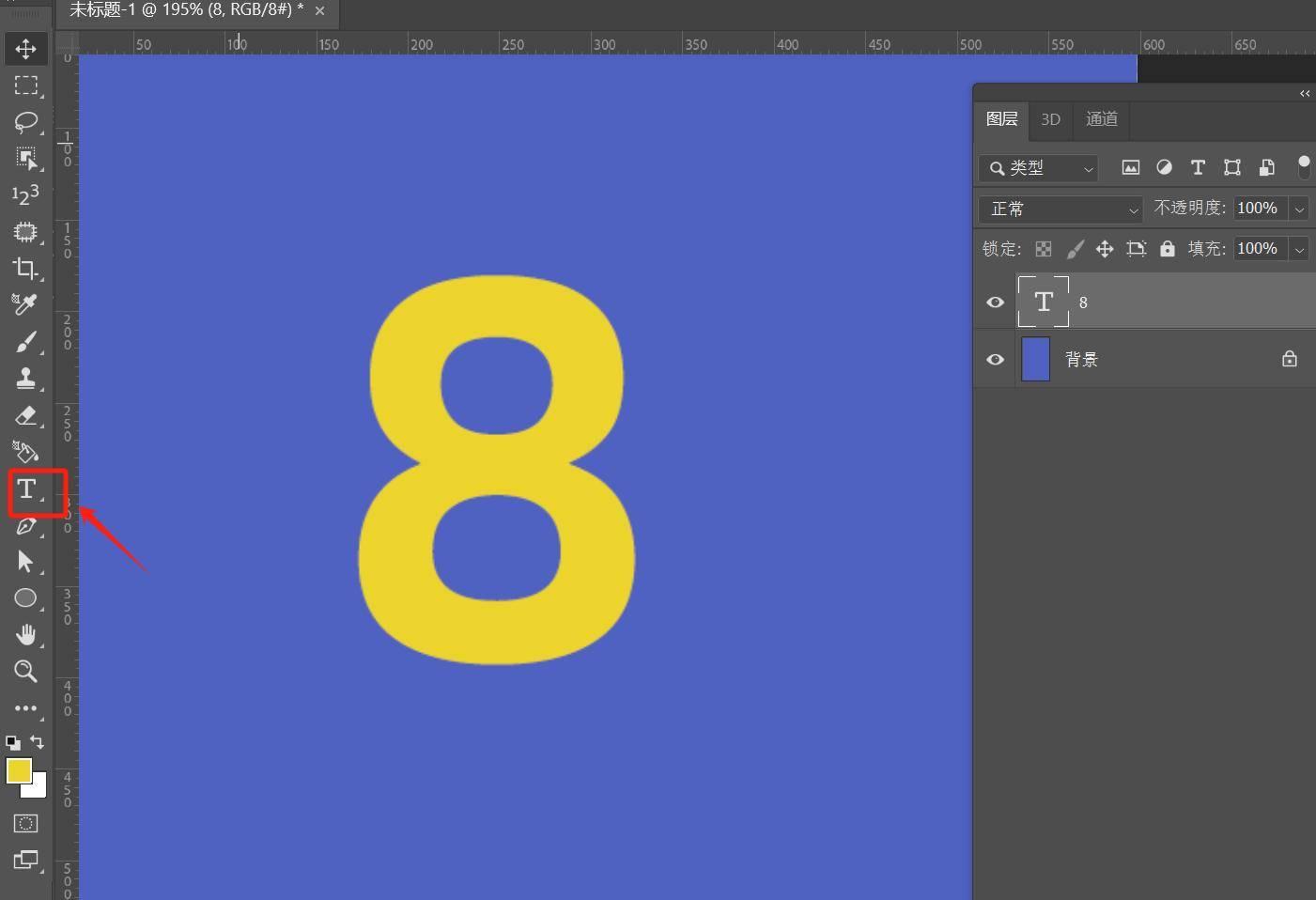1316x900 pixels.
Task: Hide the text layer 8
Action: tap(995, 303)
